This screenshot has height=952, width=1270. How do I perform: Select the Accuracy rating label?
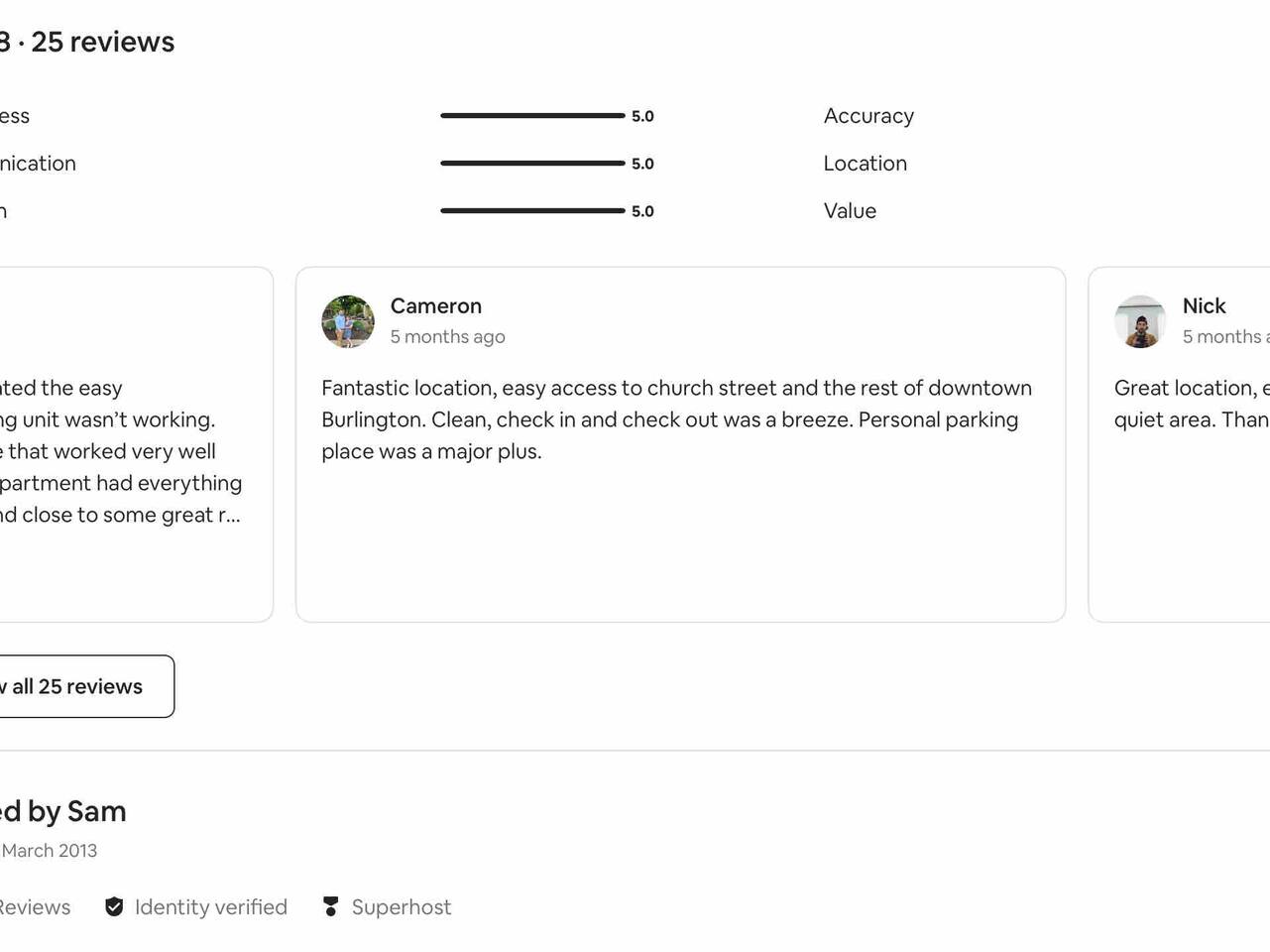pyautogui.click(x=868, y=116)
